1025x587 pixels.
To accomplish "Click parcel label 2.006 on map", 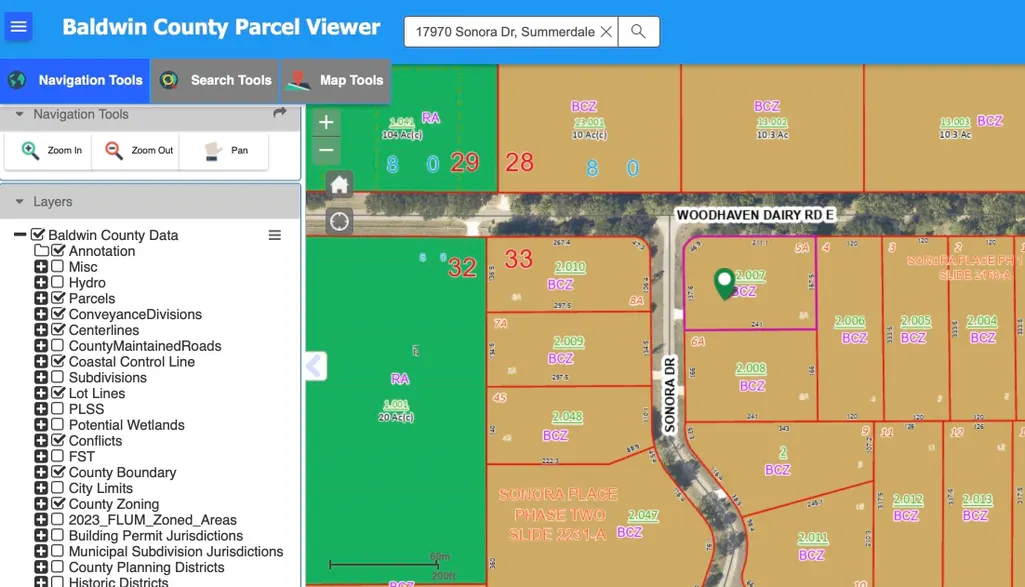I will coord(850,321).
